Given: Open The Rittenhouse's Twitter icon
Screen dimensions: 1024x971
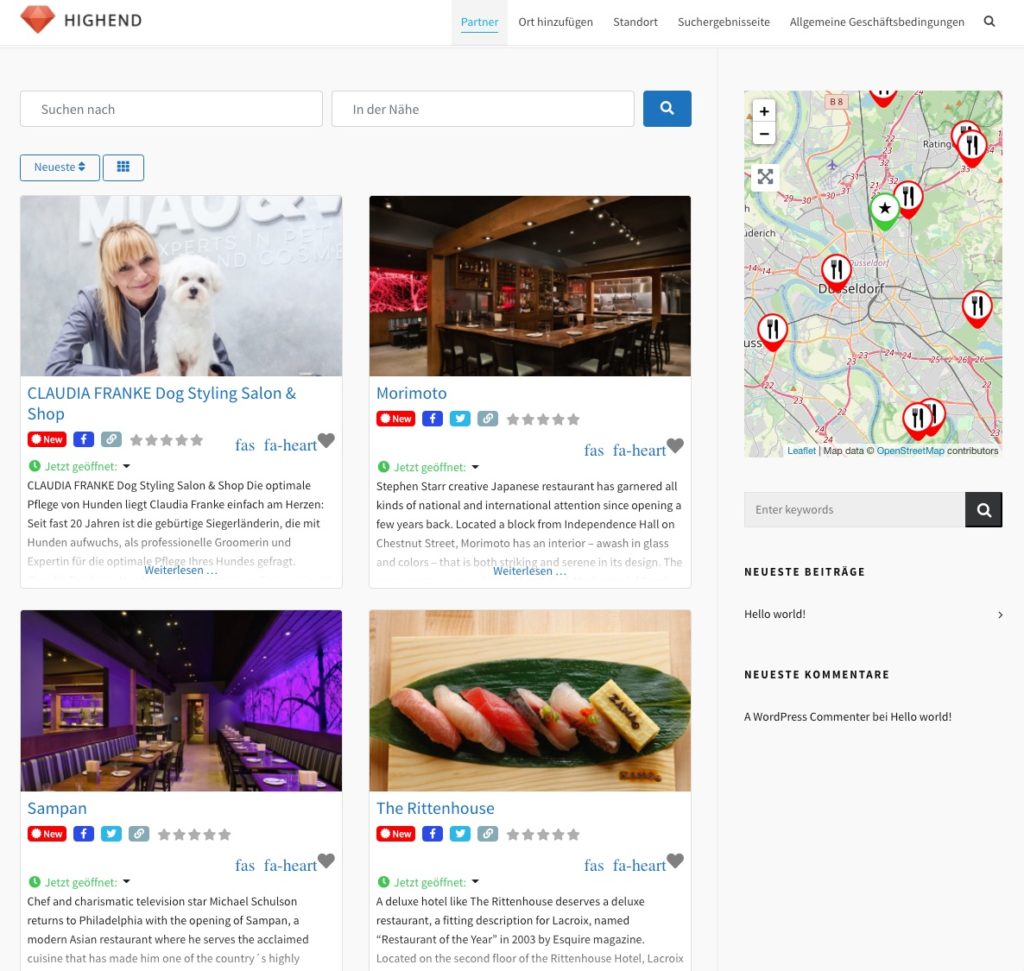Looking at the screenshot, I should pos(460,834).
